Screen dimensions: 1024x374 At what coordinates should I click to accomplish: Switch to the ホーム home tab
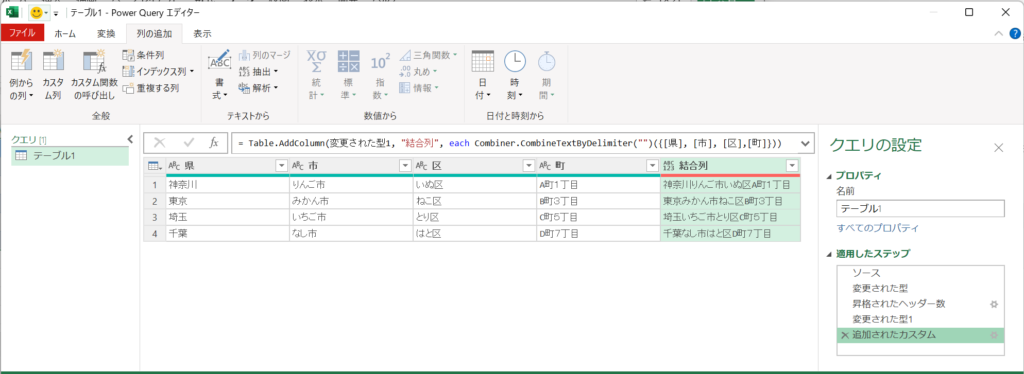click(x=65, y=33)
